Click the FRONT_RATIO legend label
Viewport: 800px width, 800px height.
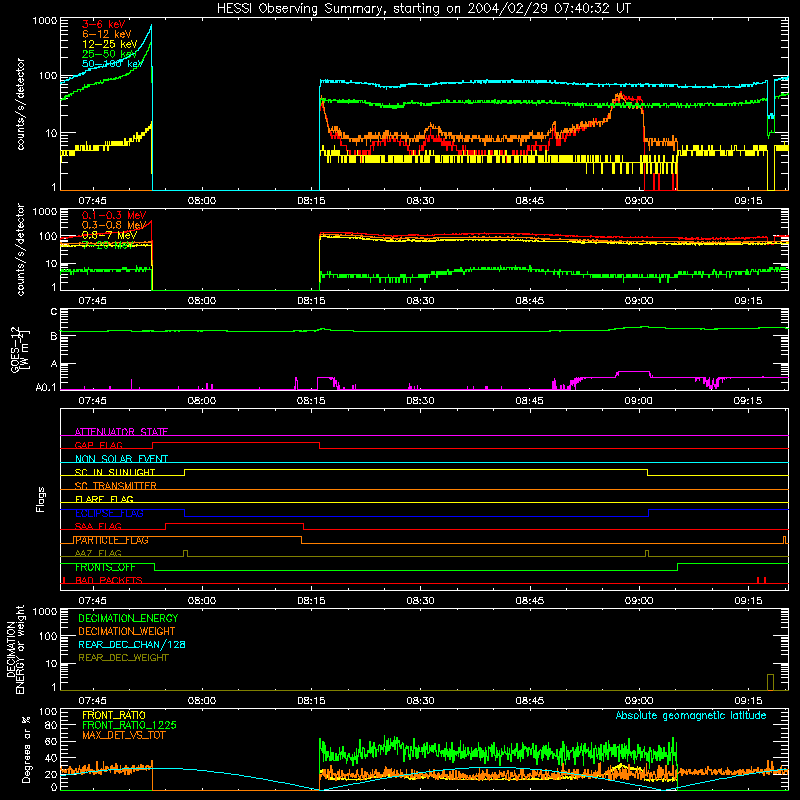pos(114,715)
